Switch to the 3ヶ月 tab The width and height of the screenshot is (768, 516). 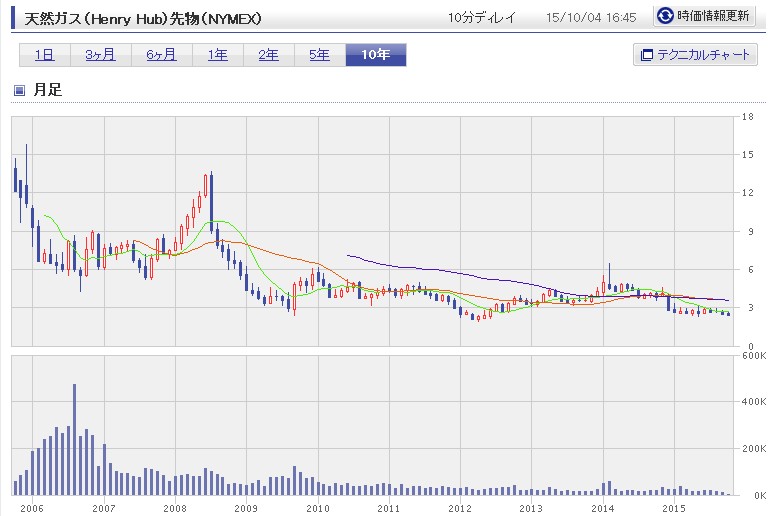pyautogui.click(x=98, y=55)
